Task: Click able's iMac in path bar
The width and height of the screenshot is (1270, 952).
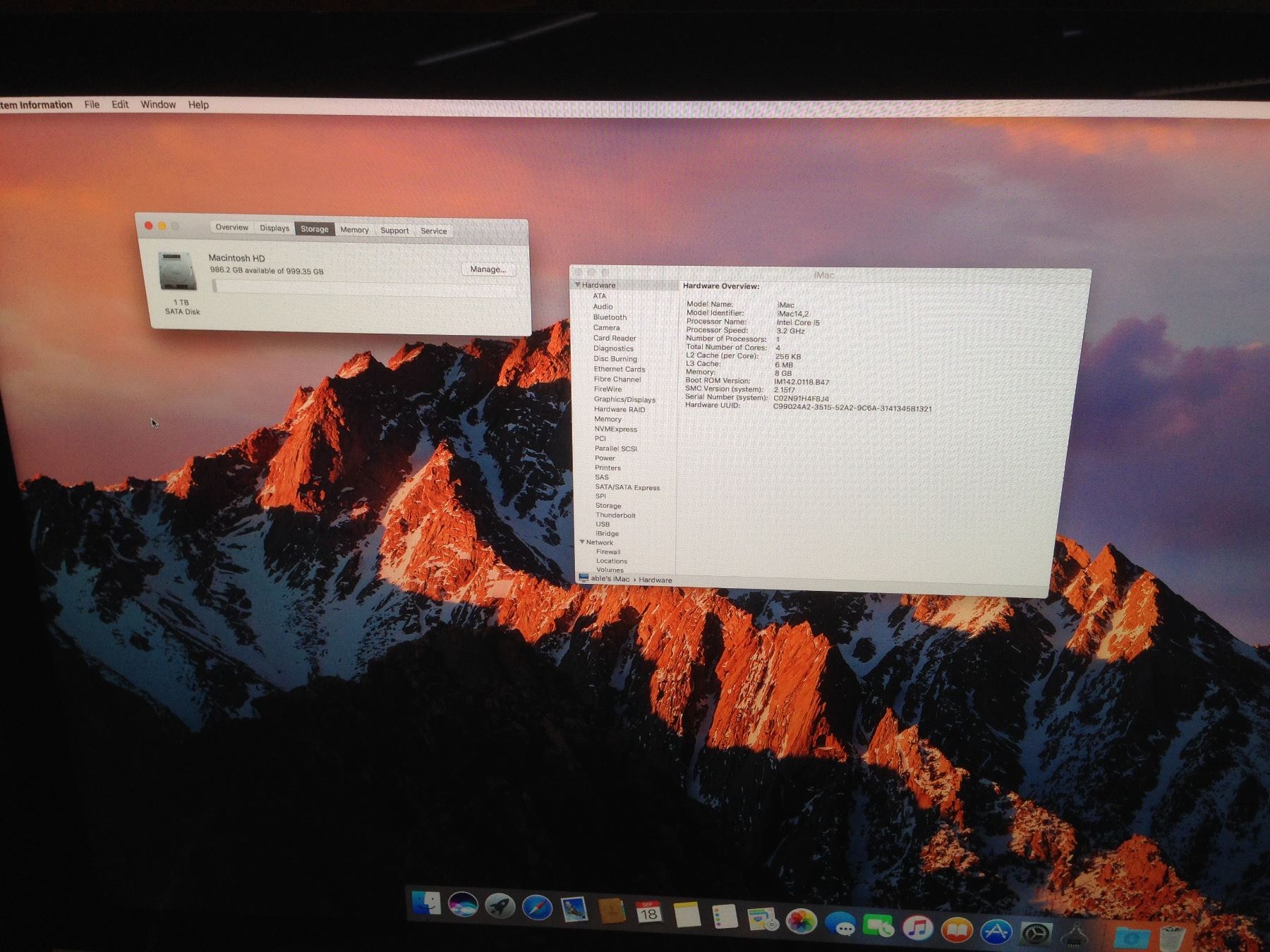Action: (610, 579)
